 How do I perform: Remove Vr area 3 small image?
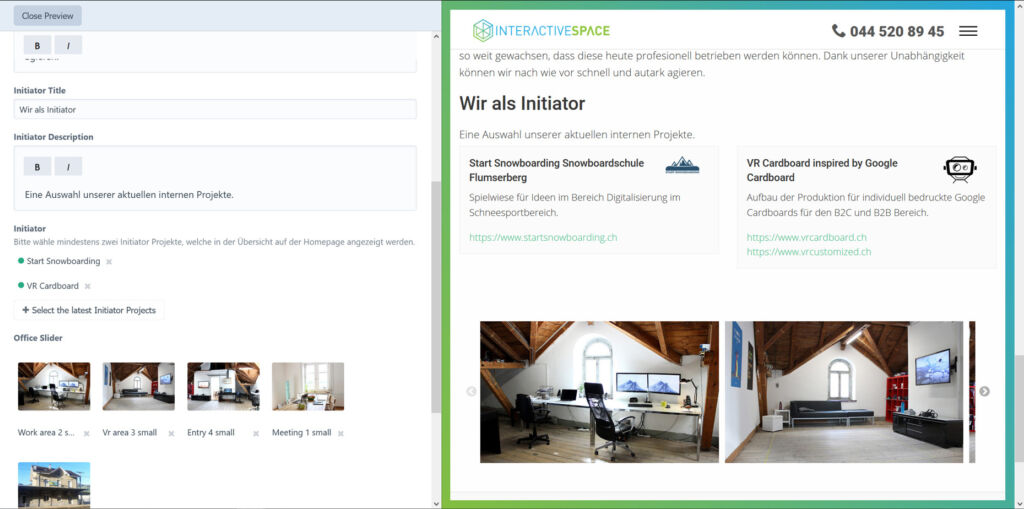(x=171, y=433)
